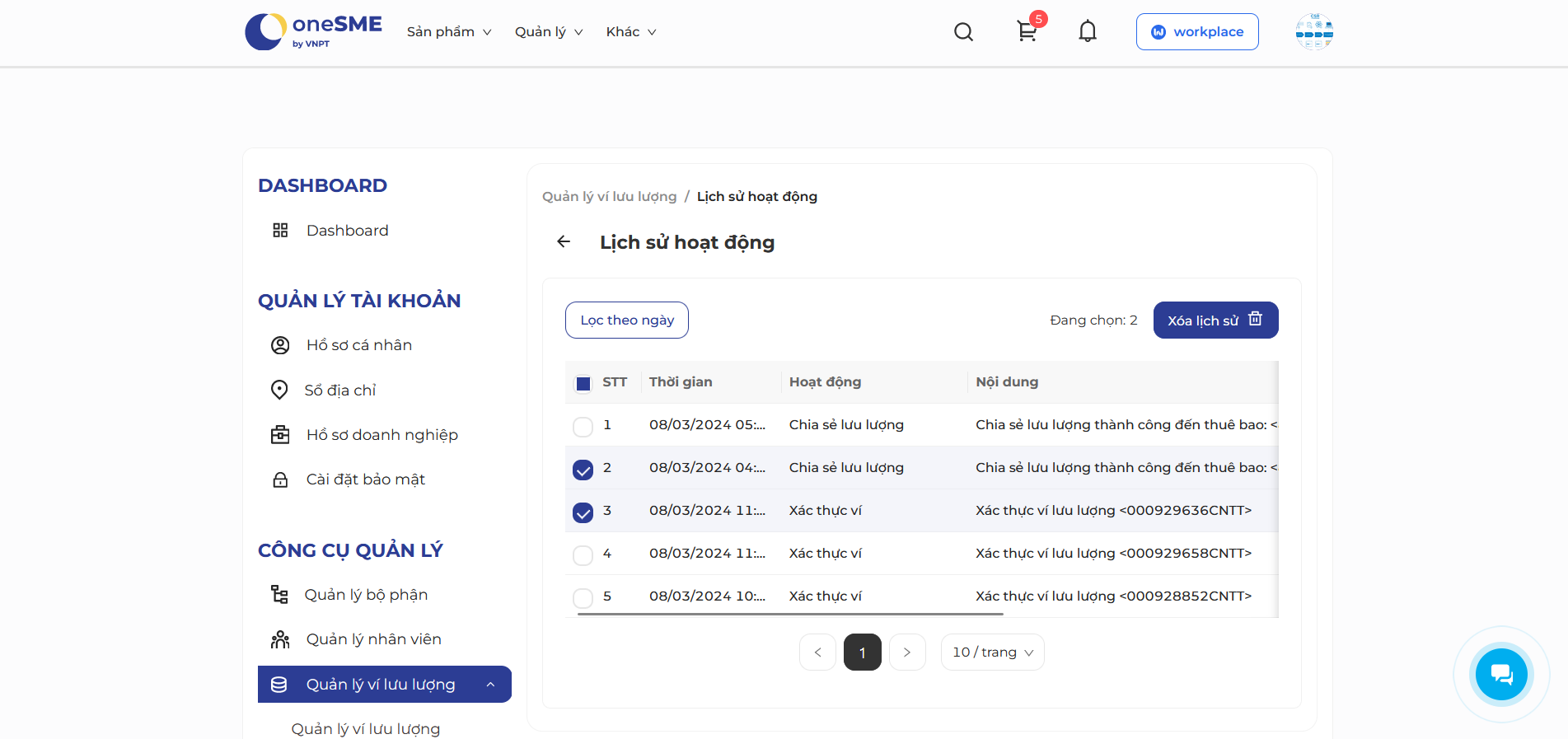Go back using the left arrow icon
The image size is (1568, 739).
[564, 241]
